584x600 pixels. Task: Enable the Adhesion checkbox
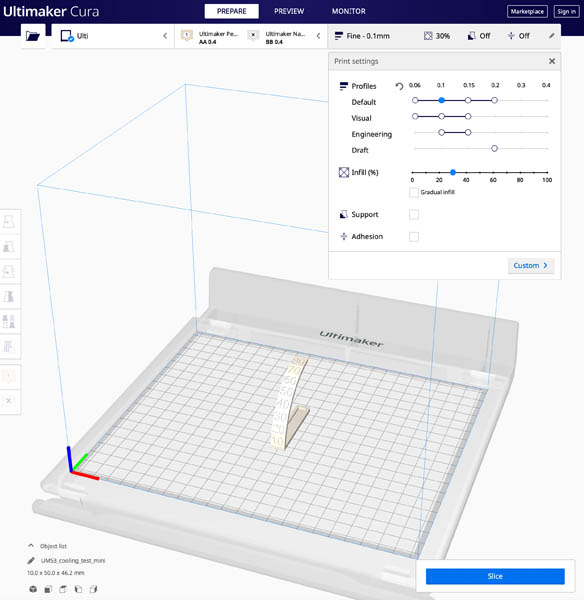(x=414, y=236)
